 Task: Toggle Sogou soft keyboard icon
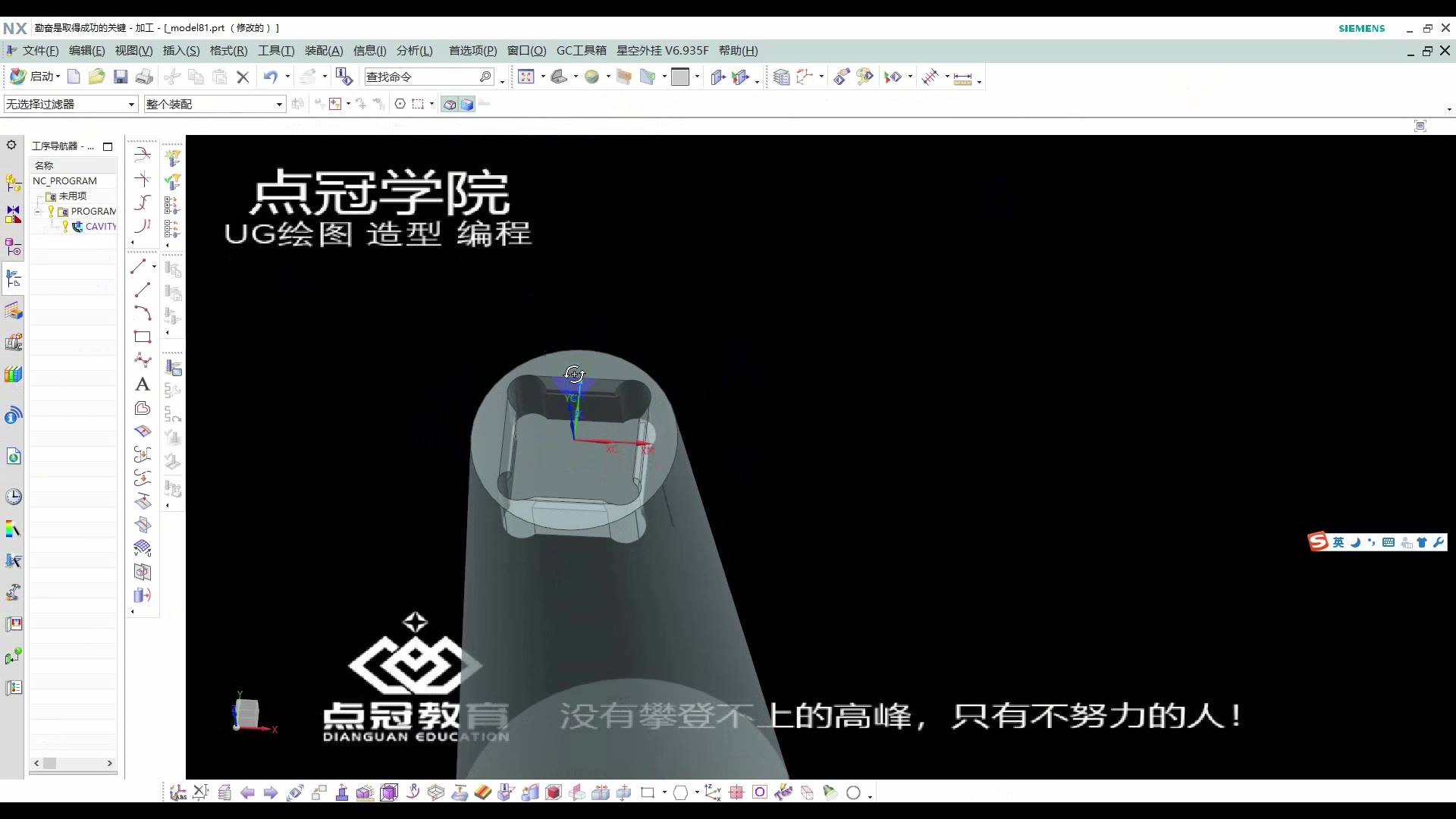coord(1389,542)
